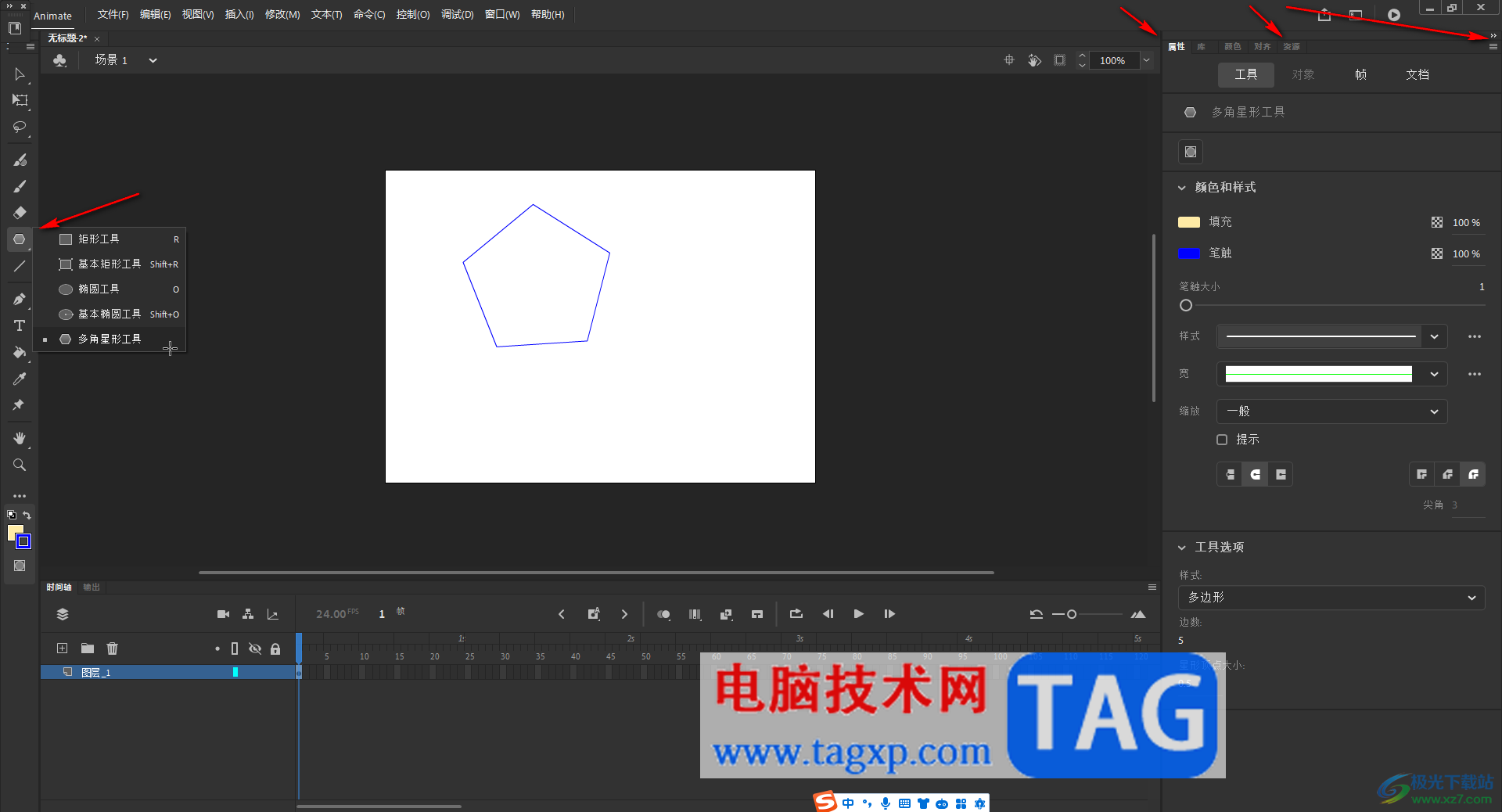1502x812 pixels.
Task: Open the Test Movie play icon
Action: click(1393, 15)
